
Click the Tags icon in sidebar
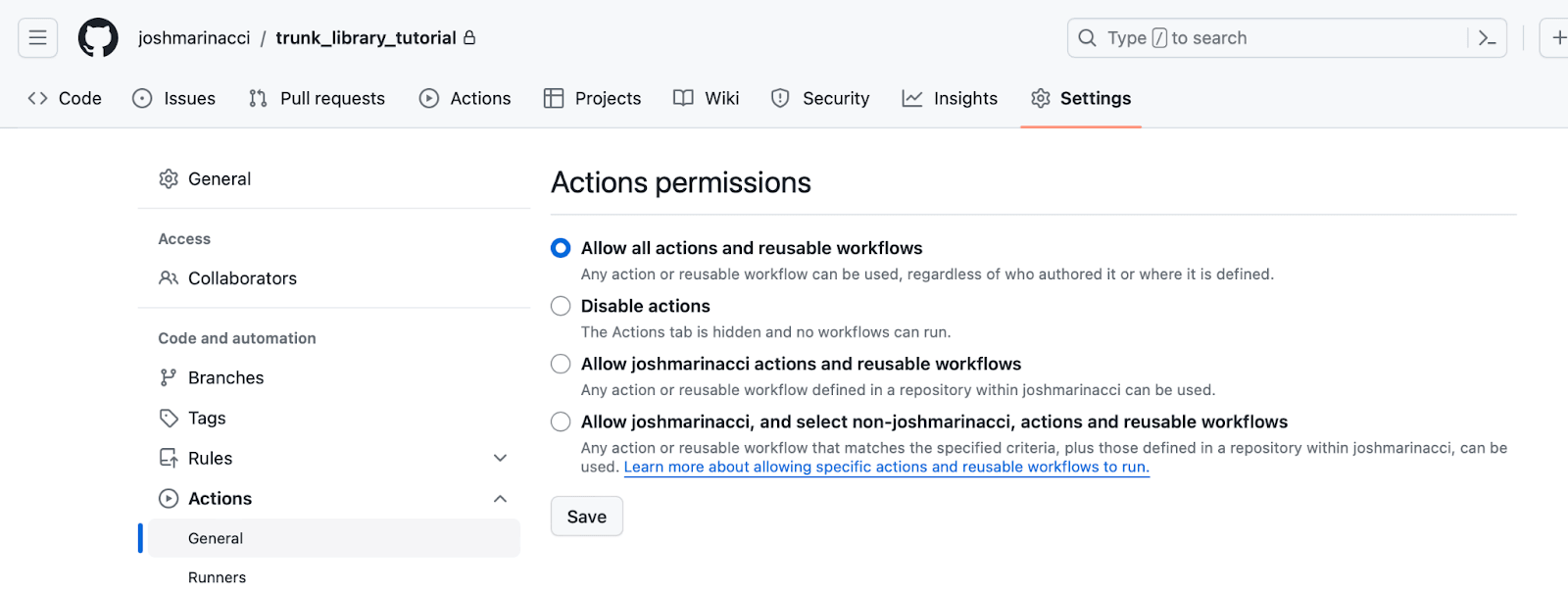[169, 418]
